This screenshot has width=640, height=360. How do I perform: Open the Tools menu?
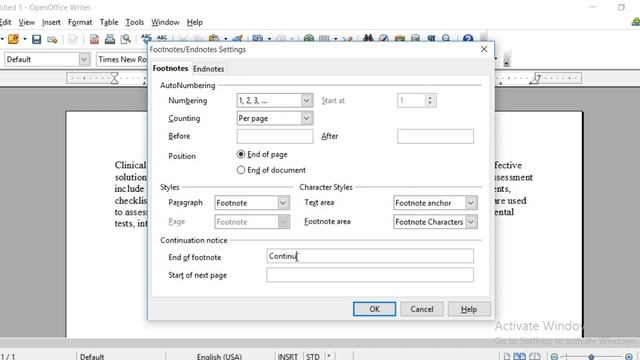(135, 22)
